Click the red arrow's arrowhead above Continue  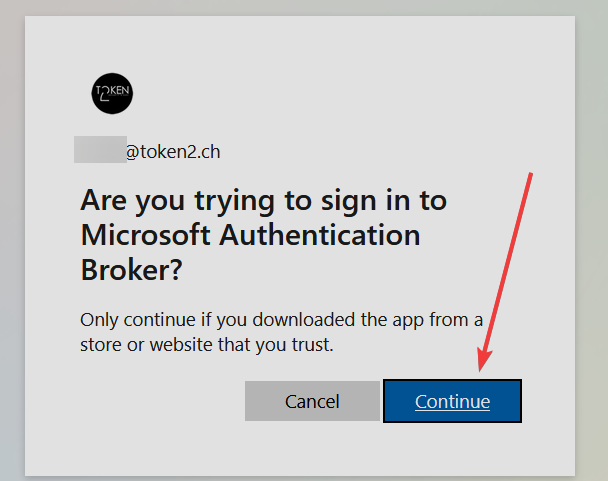tap(484, 360)
